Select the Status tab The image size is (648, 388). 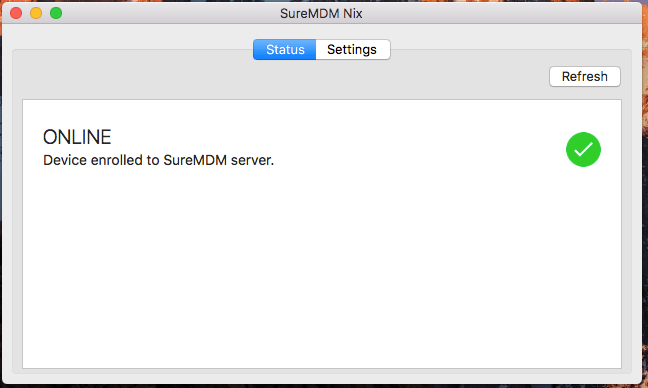(x=285, y=50)
